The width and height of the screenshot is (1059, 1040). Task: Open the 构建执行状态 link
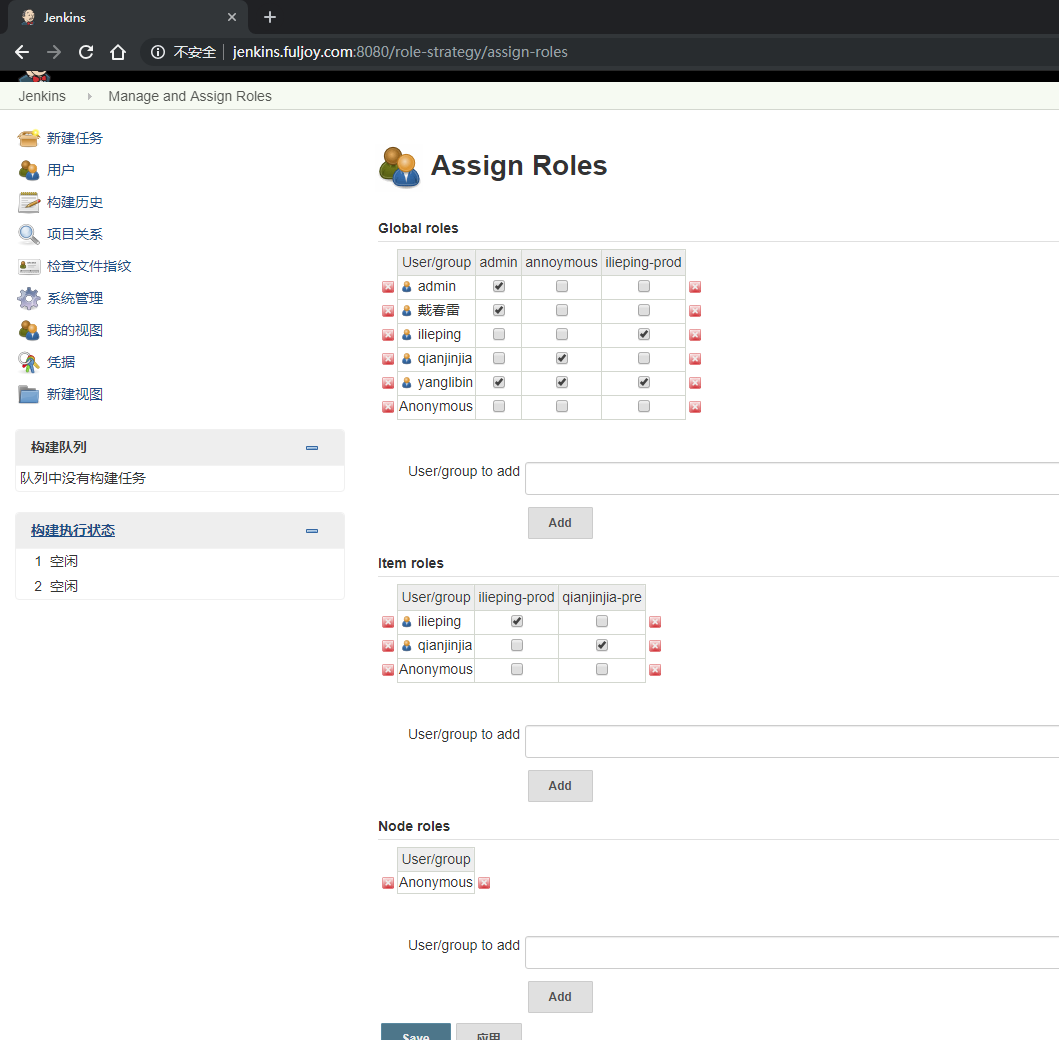tap(73, 531)
